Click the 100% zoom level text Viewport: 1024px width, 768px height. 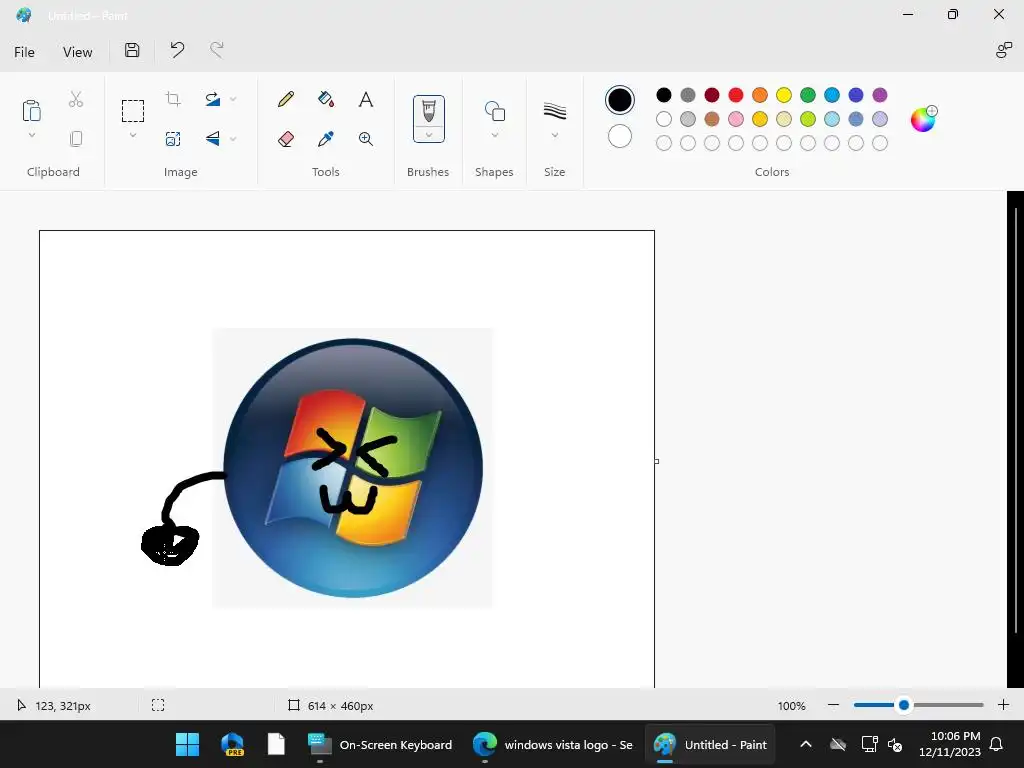coord(792,705)
